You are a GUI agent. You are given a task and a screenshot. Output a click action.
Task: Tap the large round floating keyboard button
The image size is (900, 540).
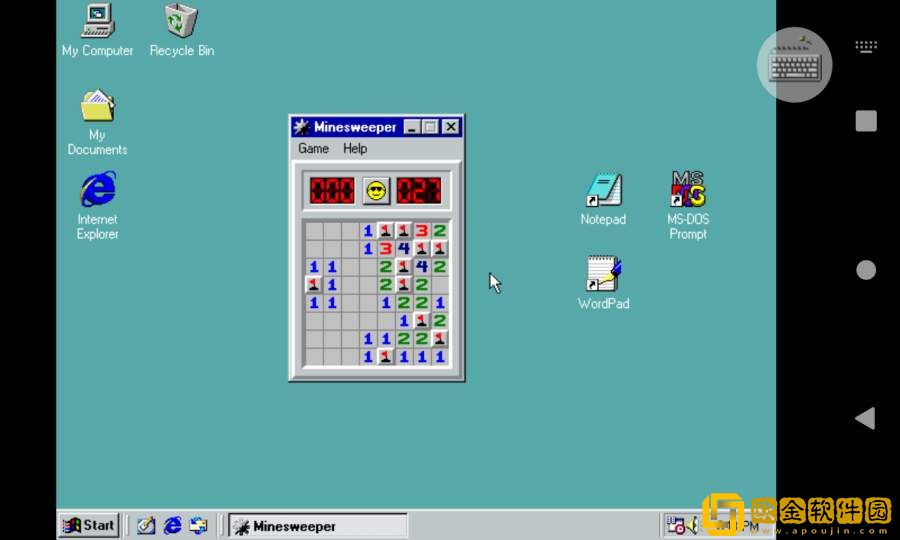pyautogui.click(x=794, y=65)
